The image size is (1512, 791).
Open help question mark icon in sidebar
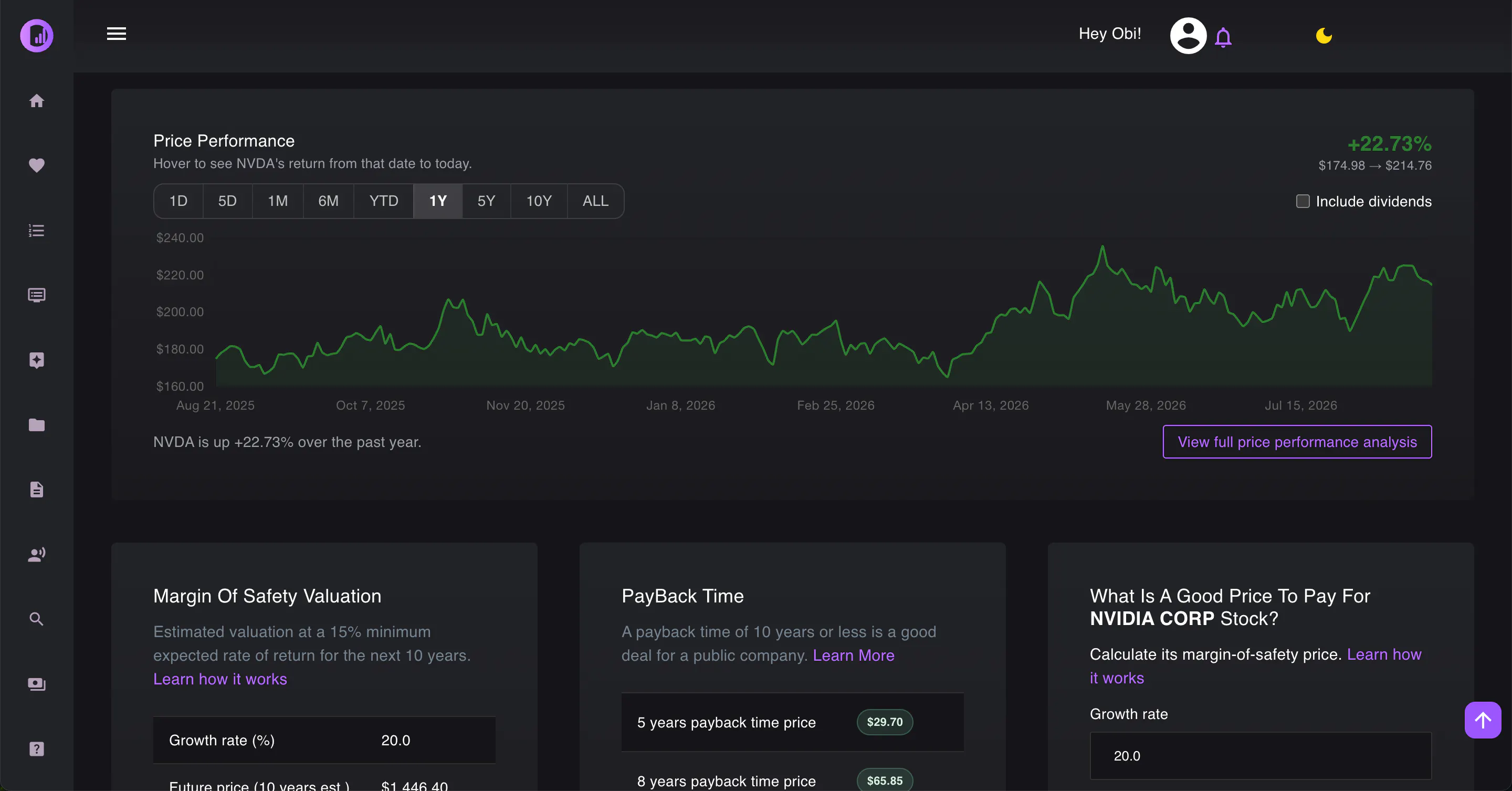point(36,749)
